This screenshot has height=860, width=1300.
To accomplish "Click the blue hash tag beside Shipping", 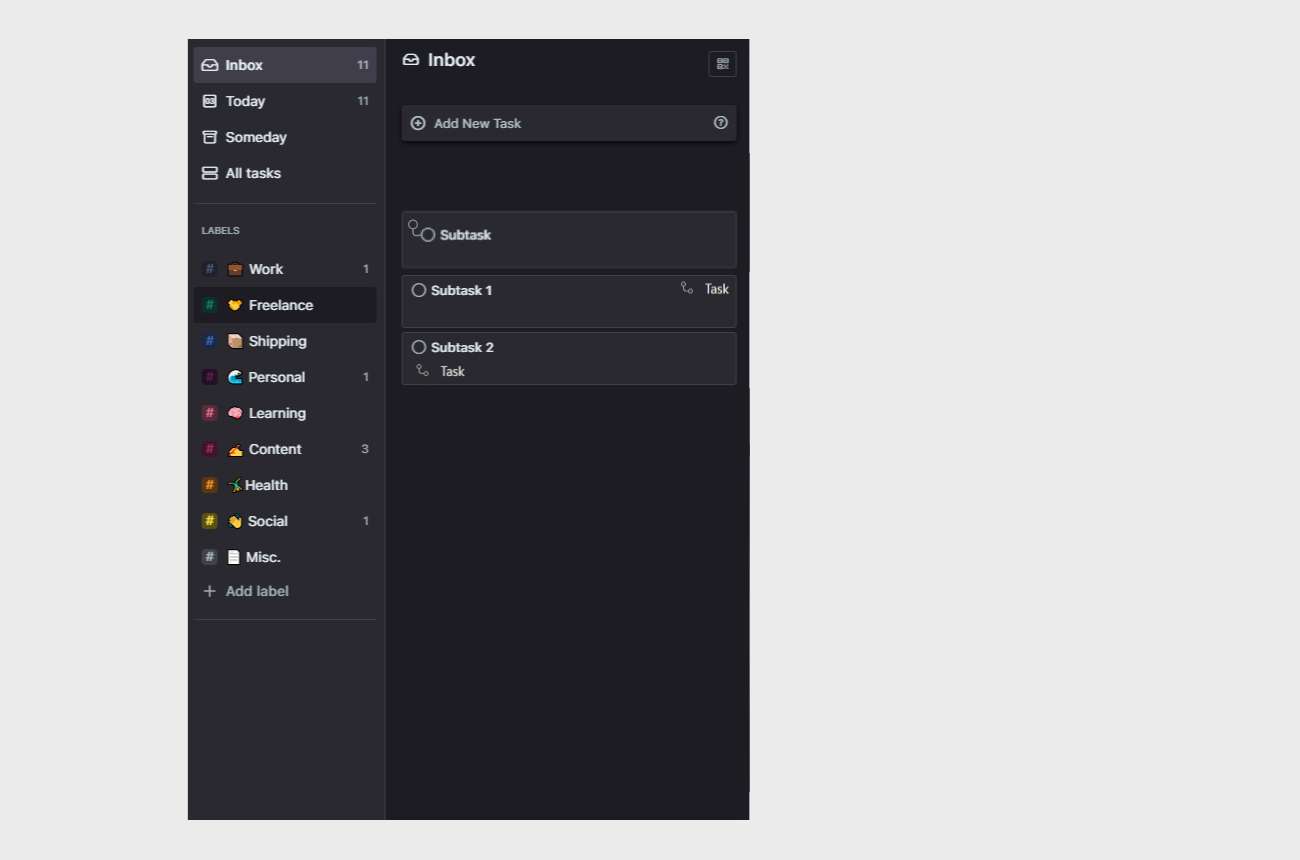I will point(209,341).
